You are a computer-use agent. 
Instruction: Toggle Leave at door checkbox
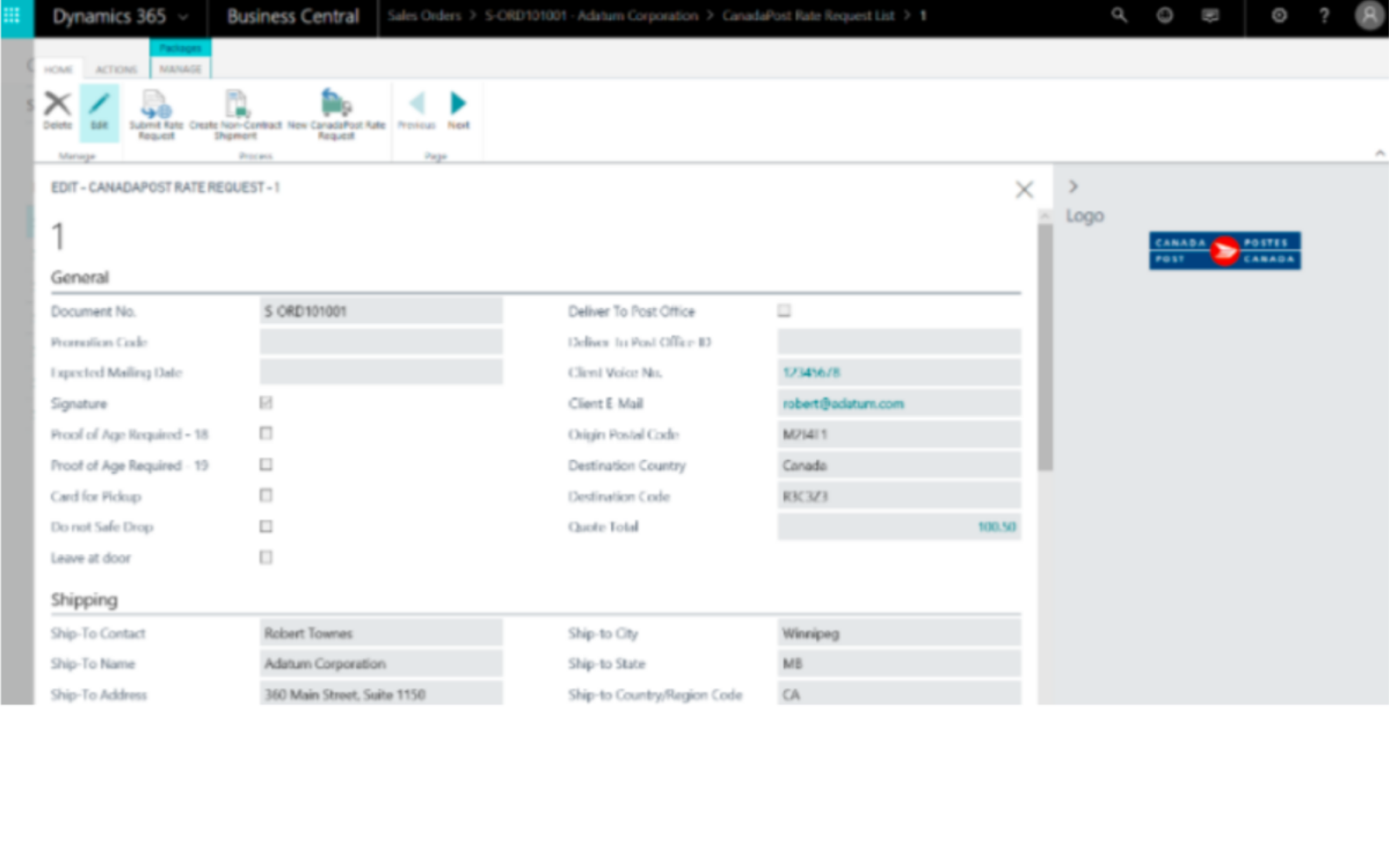click(x=266, y=557)
